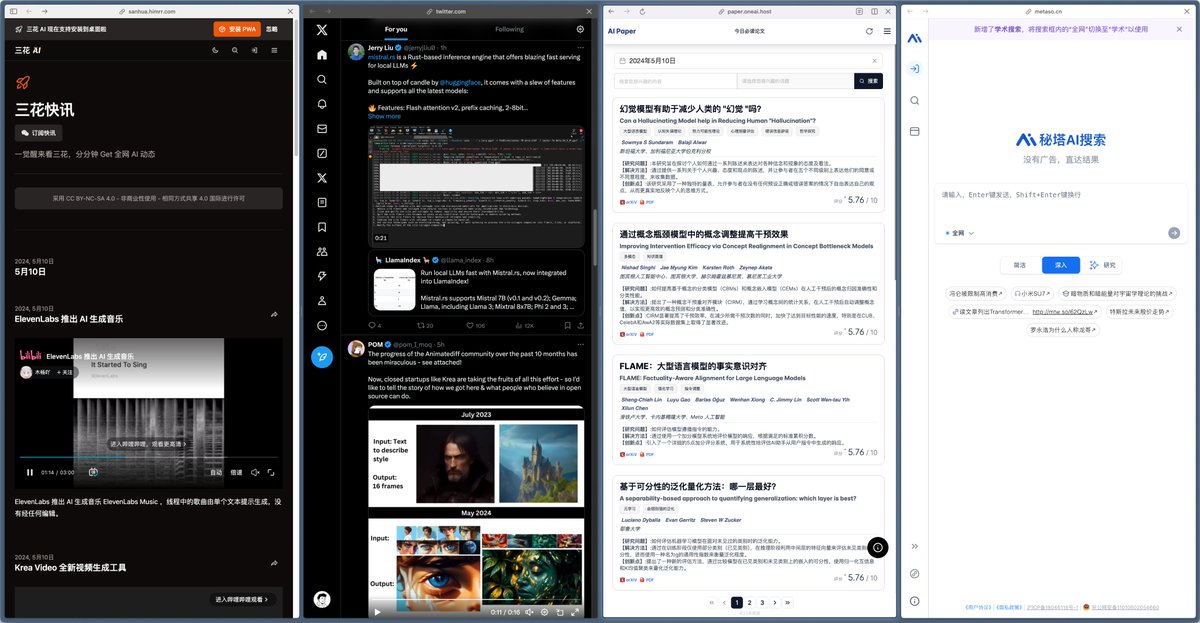The image size is (1200, 623).
Task: Select 研究 search mode on metaso
Action: click(x=1101, y=265)
